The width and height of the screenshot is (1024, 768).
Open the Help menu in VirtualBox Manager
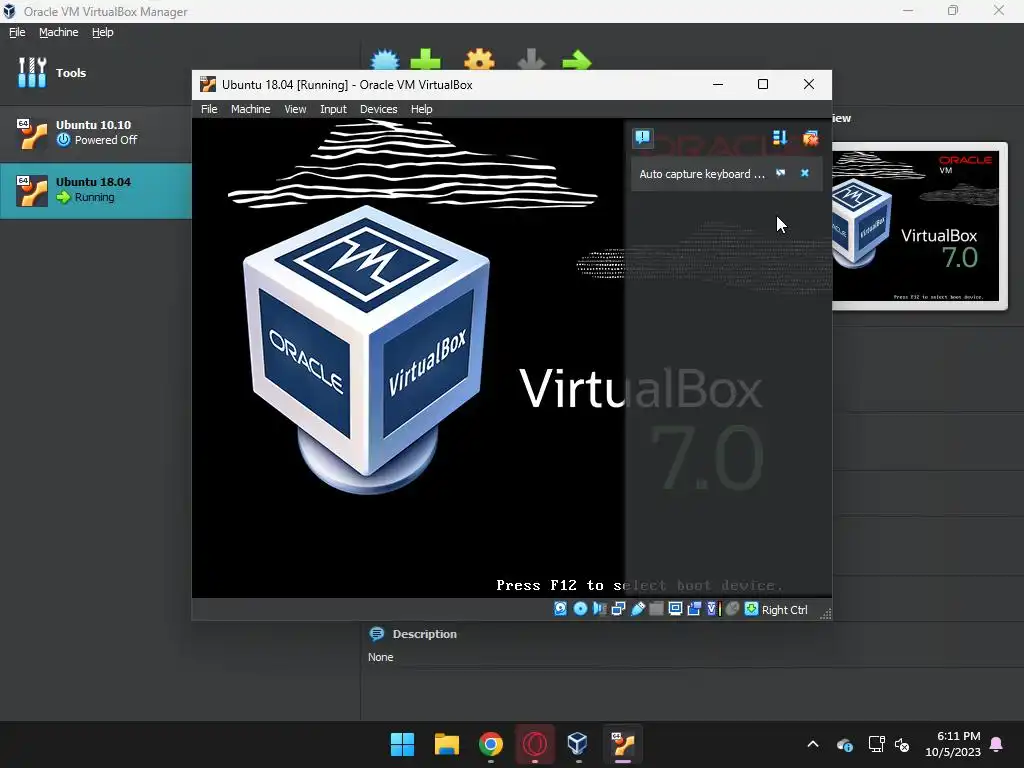pyautogui.click(x=103, y=32)
